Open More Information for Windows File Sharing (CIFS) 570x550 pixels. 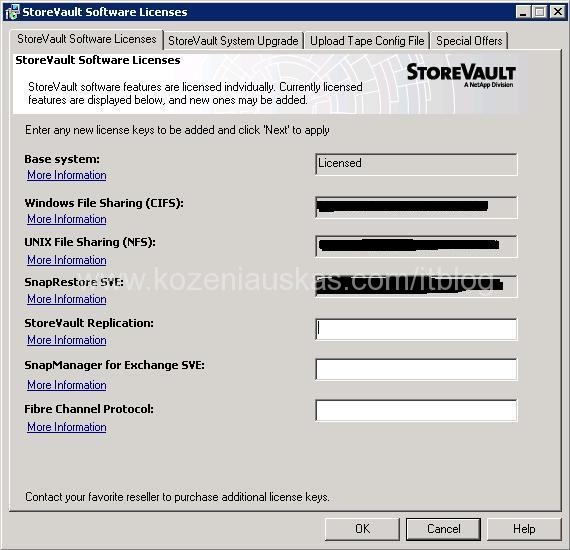click(67, 219)
